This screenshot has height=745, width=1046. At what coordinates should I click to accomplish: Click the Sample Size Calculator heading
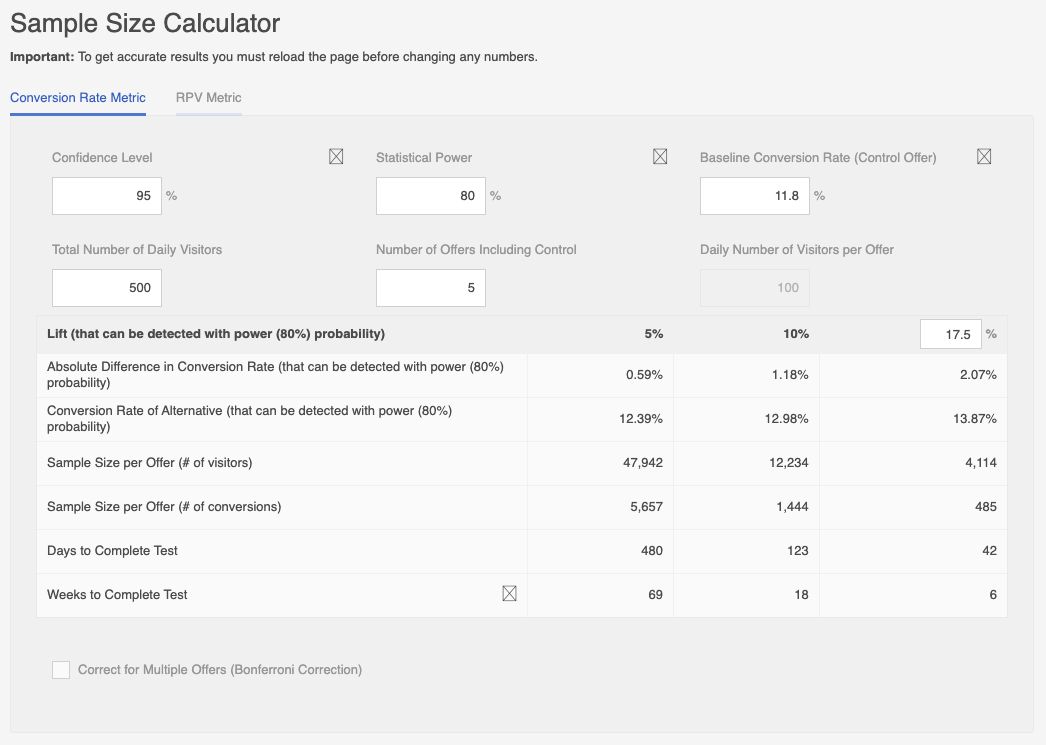(145, 23)
